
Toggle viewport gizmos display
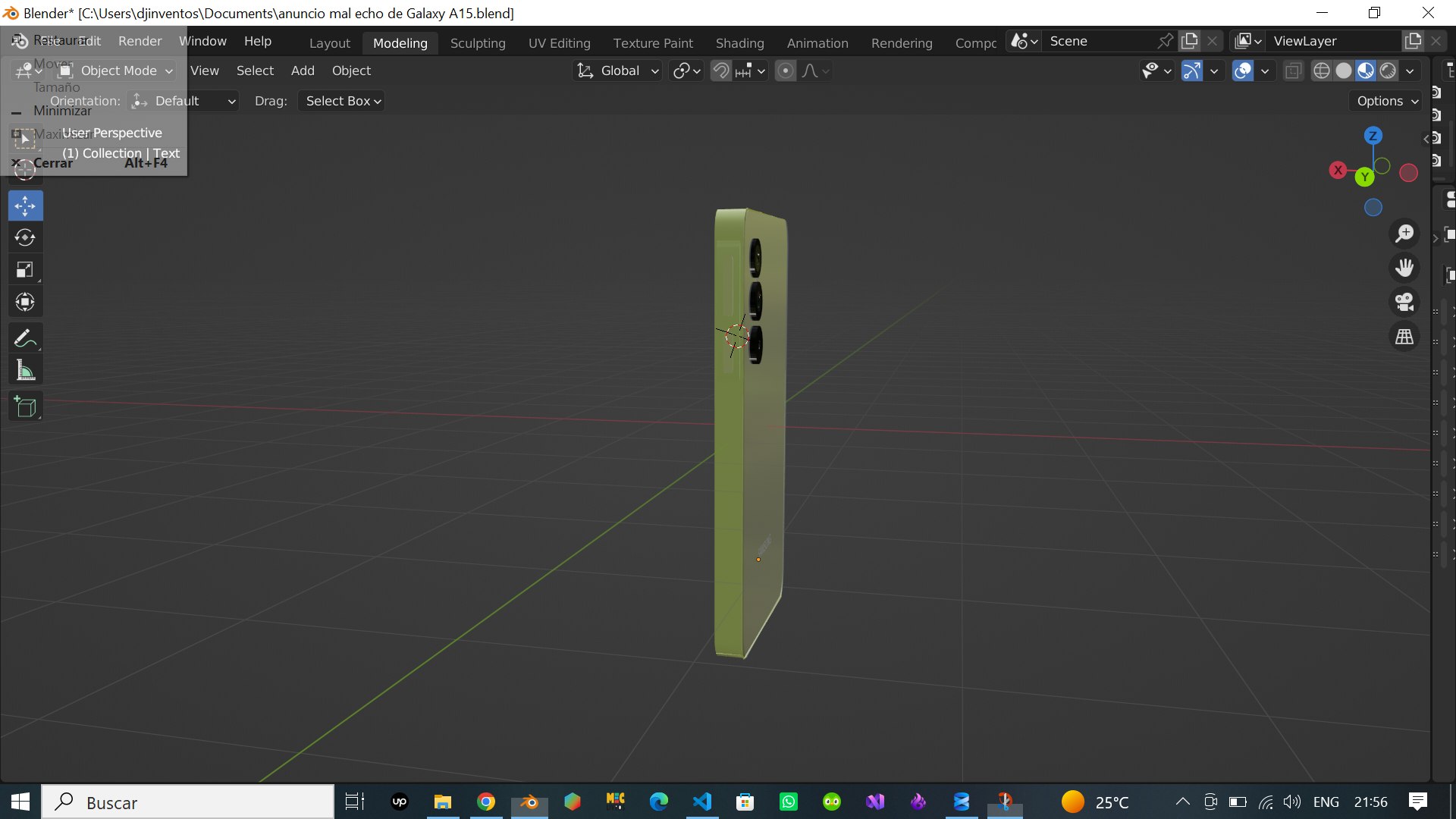tap(1192, 71)
